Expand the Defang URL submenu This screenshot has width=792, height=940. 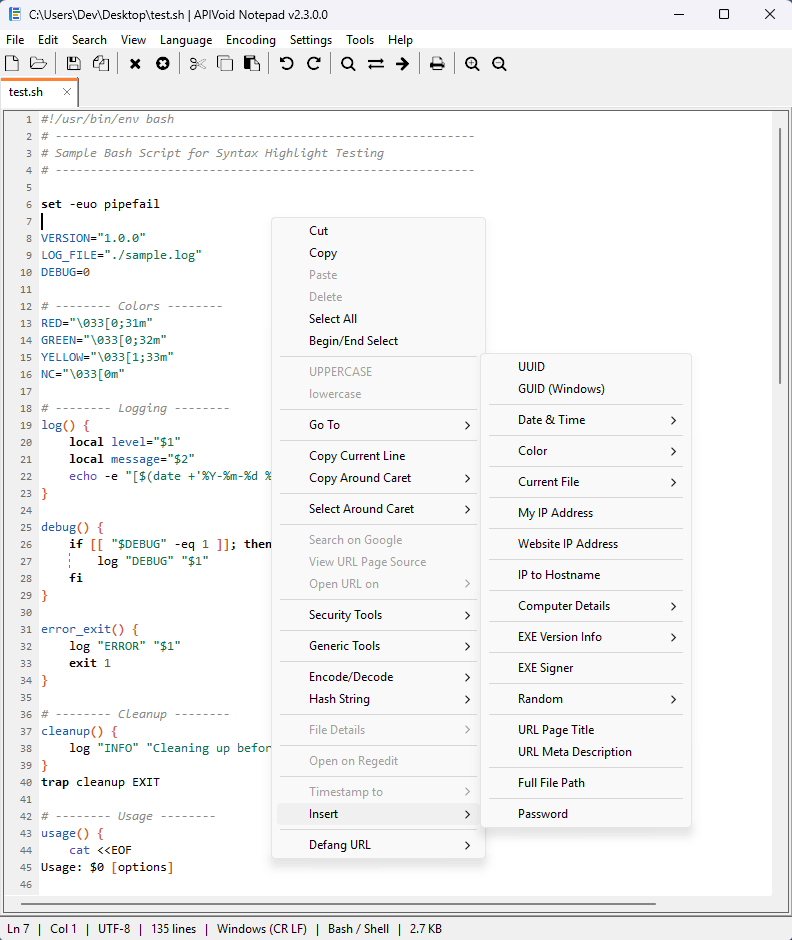pyautogui.click(x=378, y=845)
